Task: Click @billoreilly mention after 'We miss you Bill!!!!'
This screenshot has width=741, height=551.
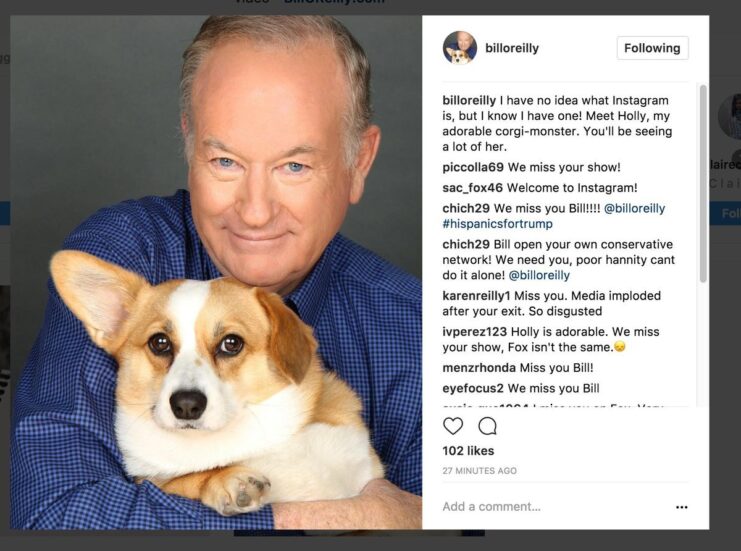Action: tap(634, 208)
